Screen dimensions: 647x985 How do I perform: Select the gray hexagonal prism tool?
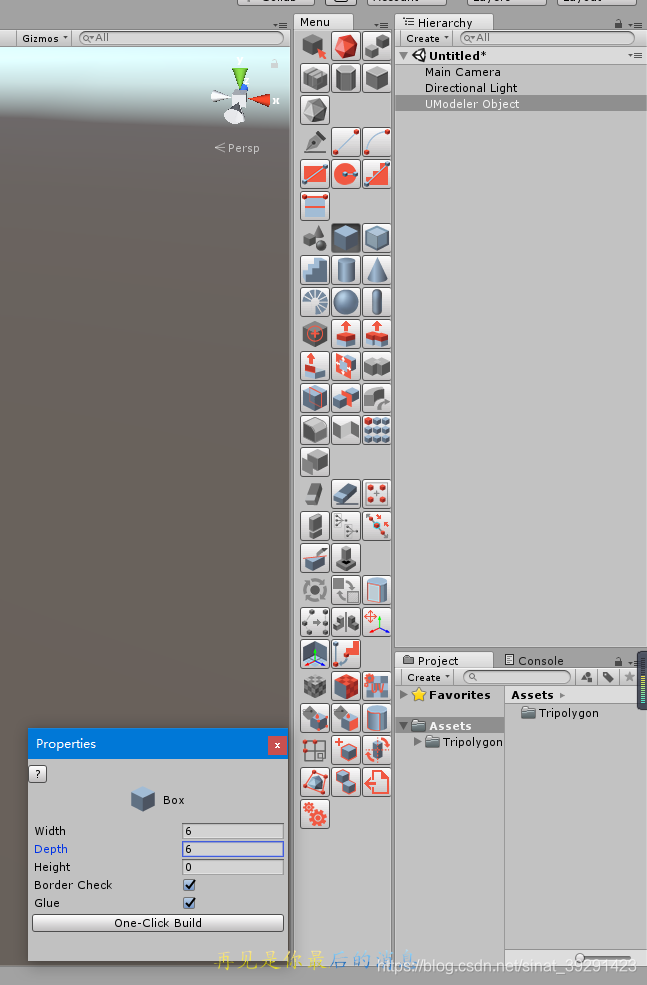346,79
